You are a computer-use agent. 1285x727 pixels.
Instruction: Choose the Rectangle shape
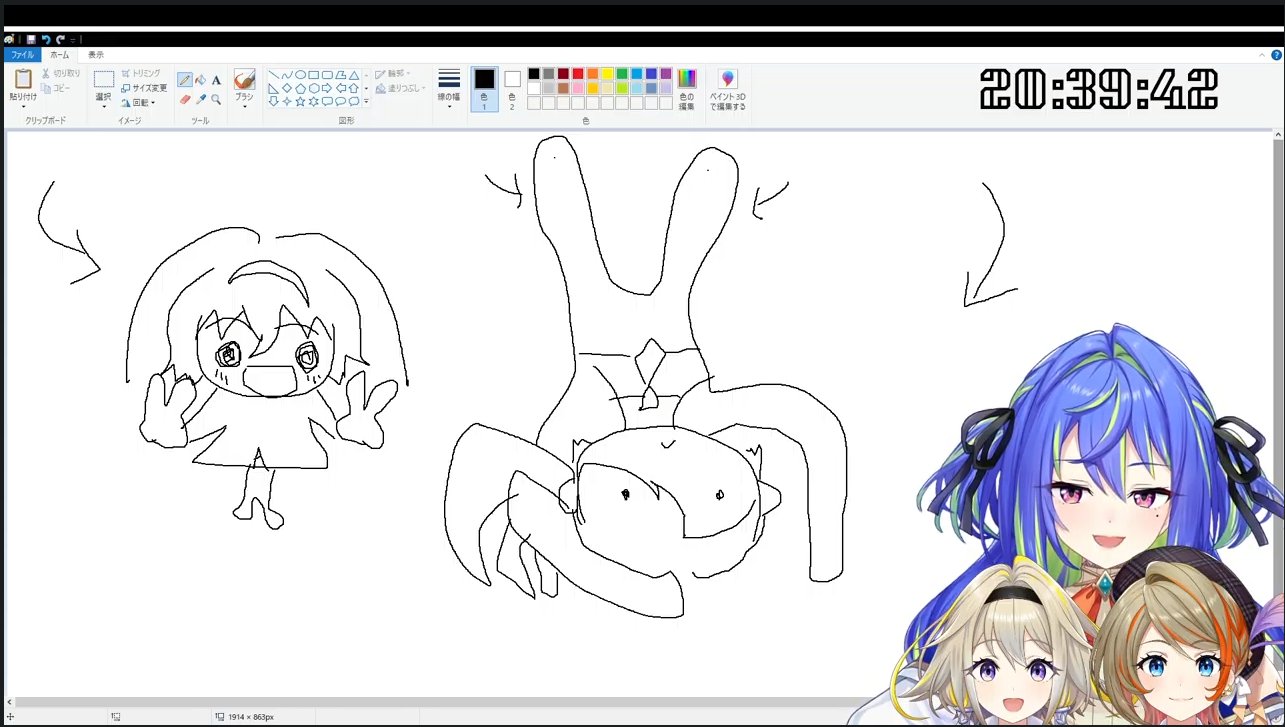pos(314,75)
